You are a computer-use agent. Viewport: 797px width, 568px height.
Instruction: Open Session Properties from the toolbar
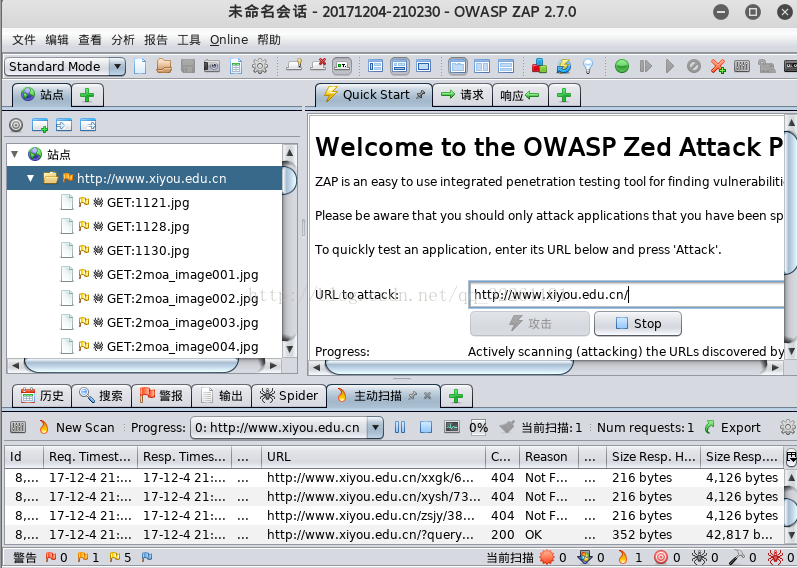coord(236,66)
